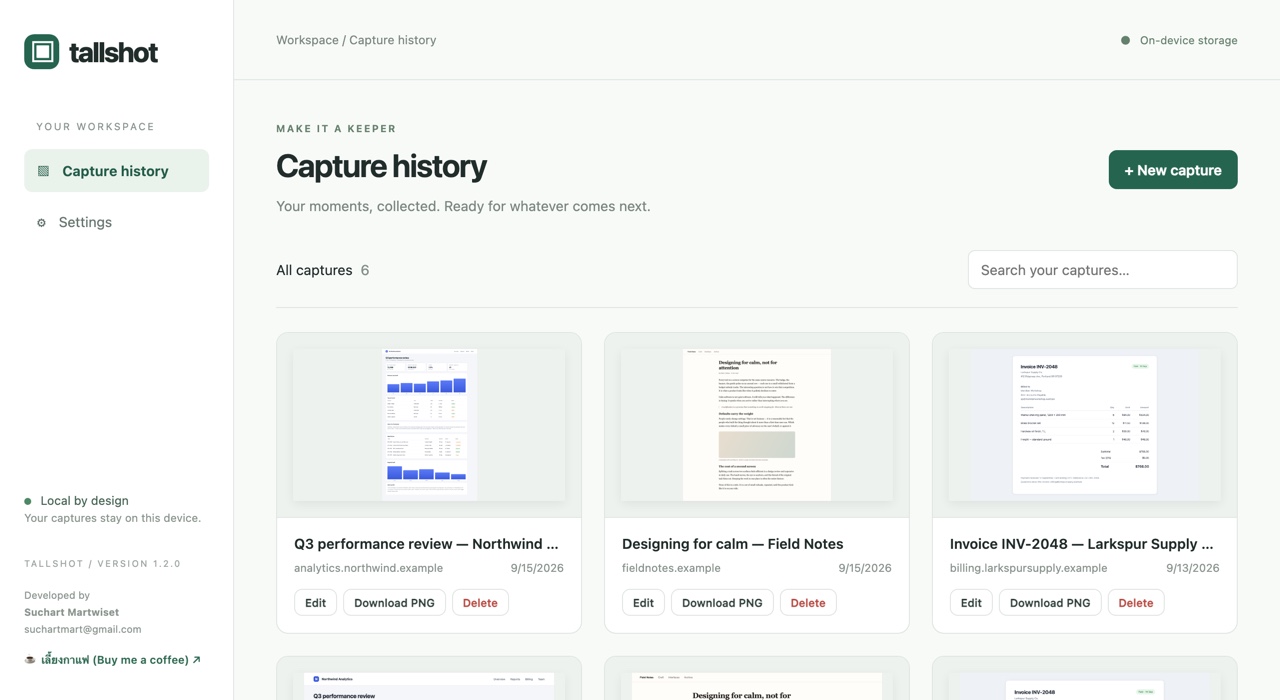Image resolution: width=1280 pixels, height=700 pixels.
Task: Start a new capture with + New capture
Action: [x=1173, y=170]
